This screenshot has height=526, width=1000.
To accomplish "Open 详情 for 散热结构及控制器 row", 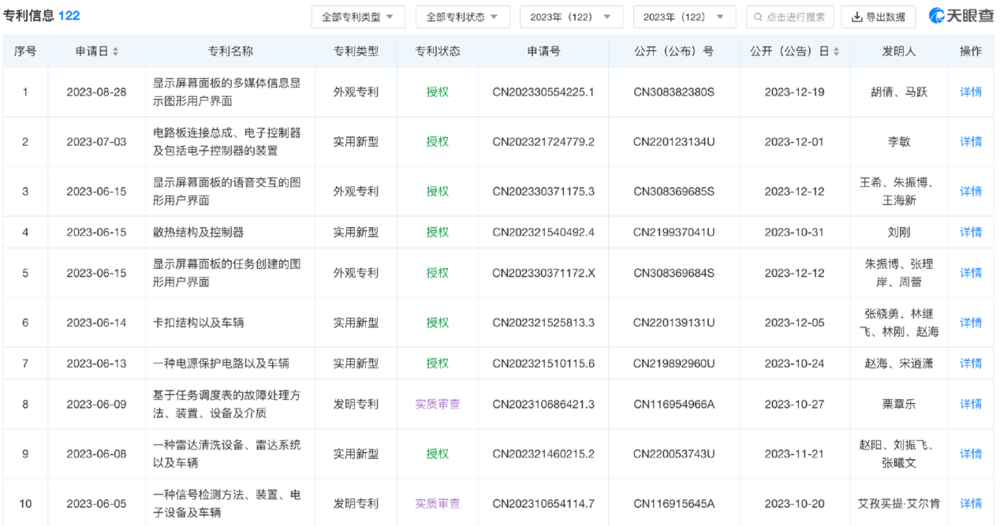I will pyautogui.click(x=970, y=232).
